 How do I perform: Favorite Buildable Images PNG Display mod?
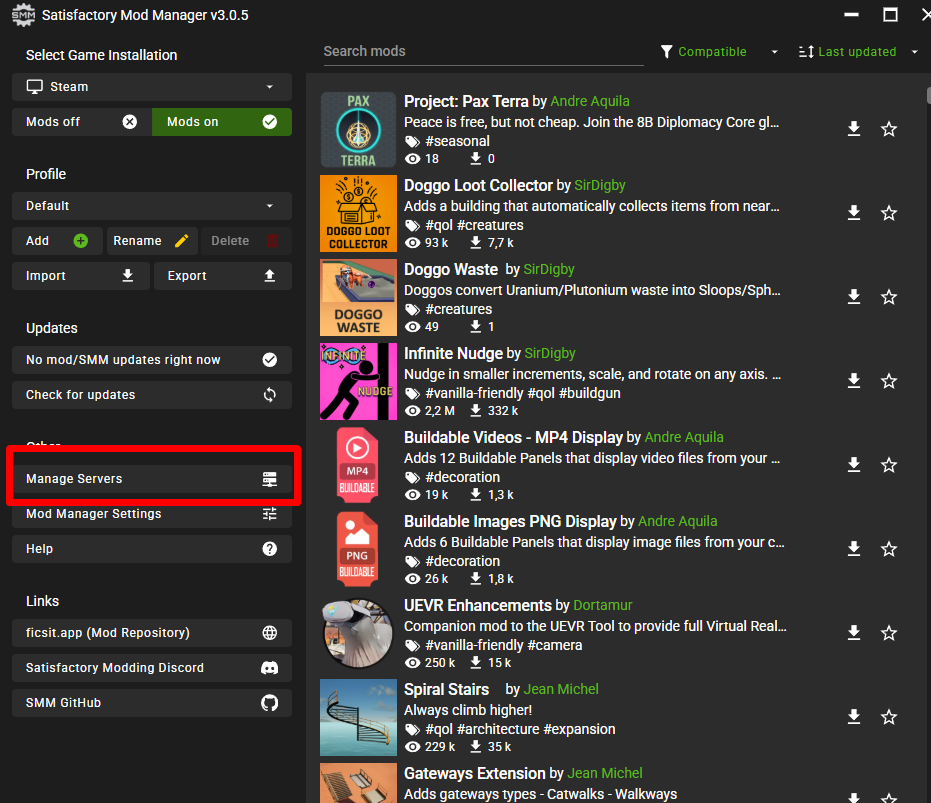pyautogui.click(x=888, y=549)
